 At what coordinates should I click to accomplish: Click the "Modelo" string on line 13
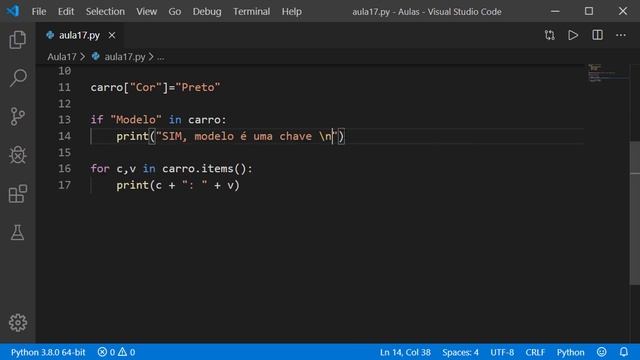coord(136,120)
